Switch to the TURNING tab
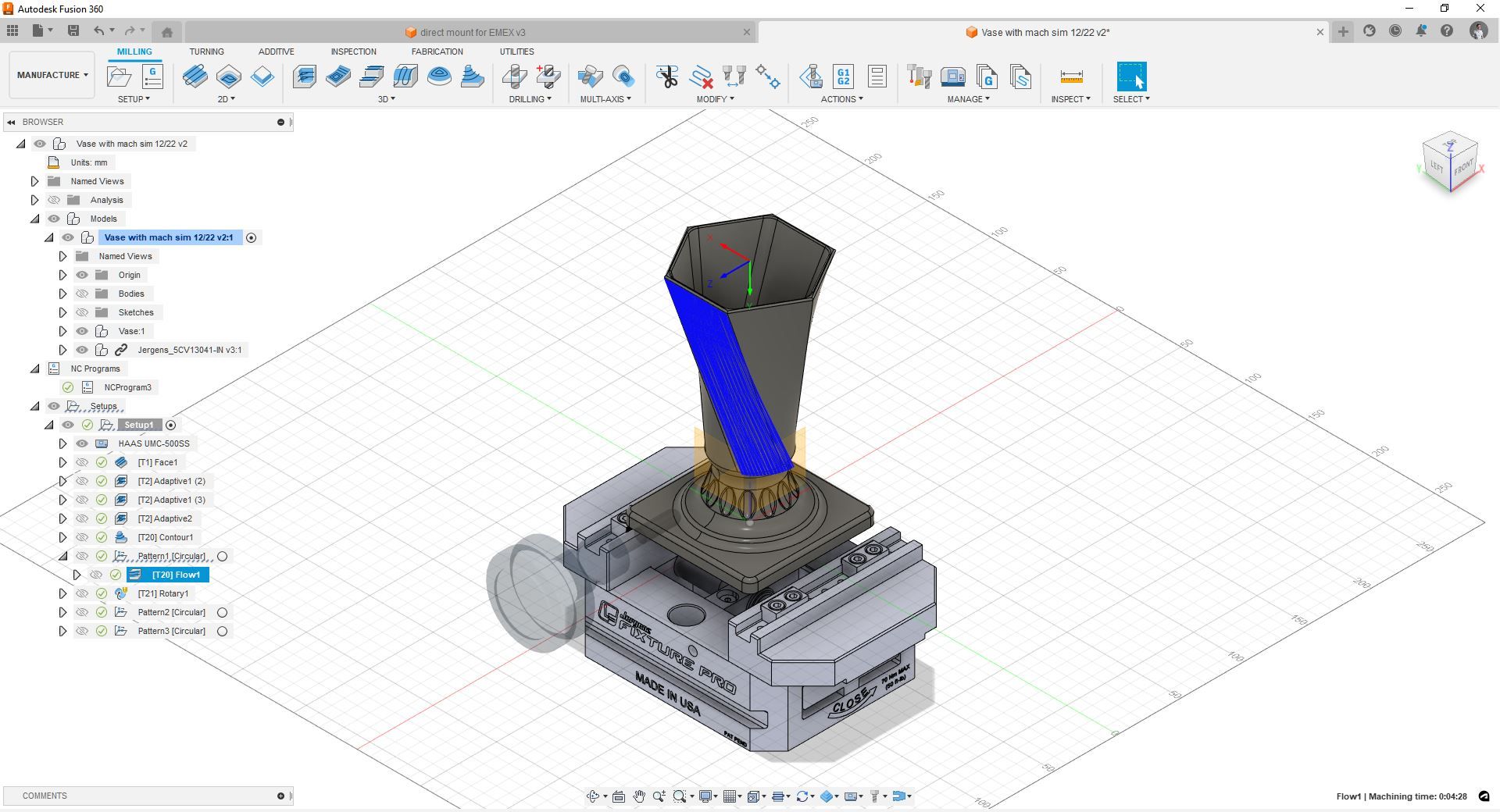 click(206, 52)
